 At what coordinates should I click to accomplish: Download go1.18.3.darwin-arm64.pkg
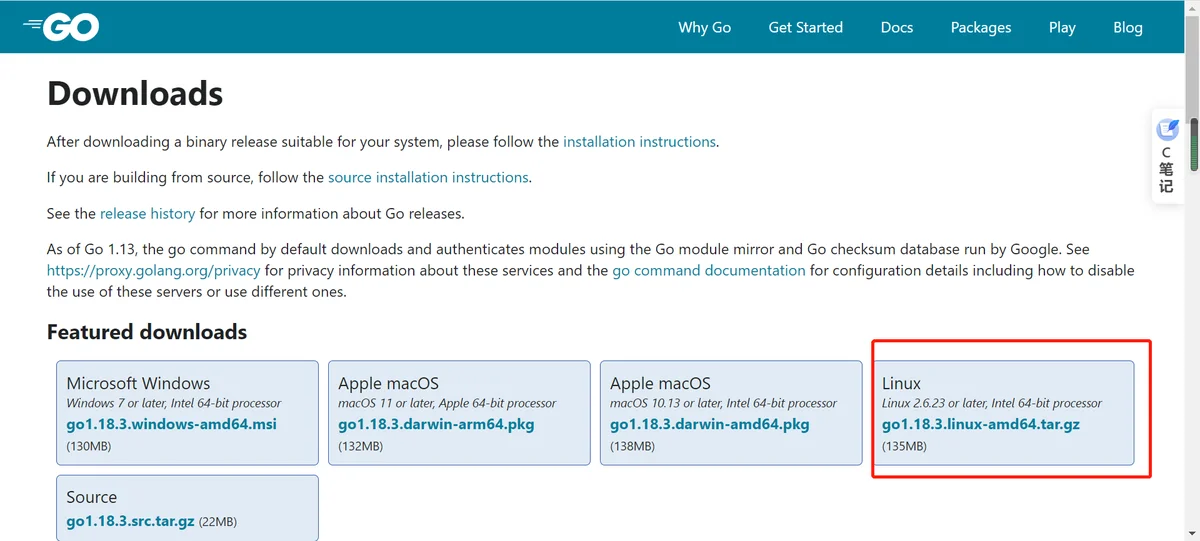click(x=436, y=424)
